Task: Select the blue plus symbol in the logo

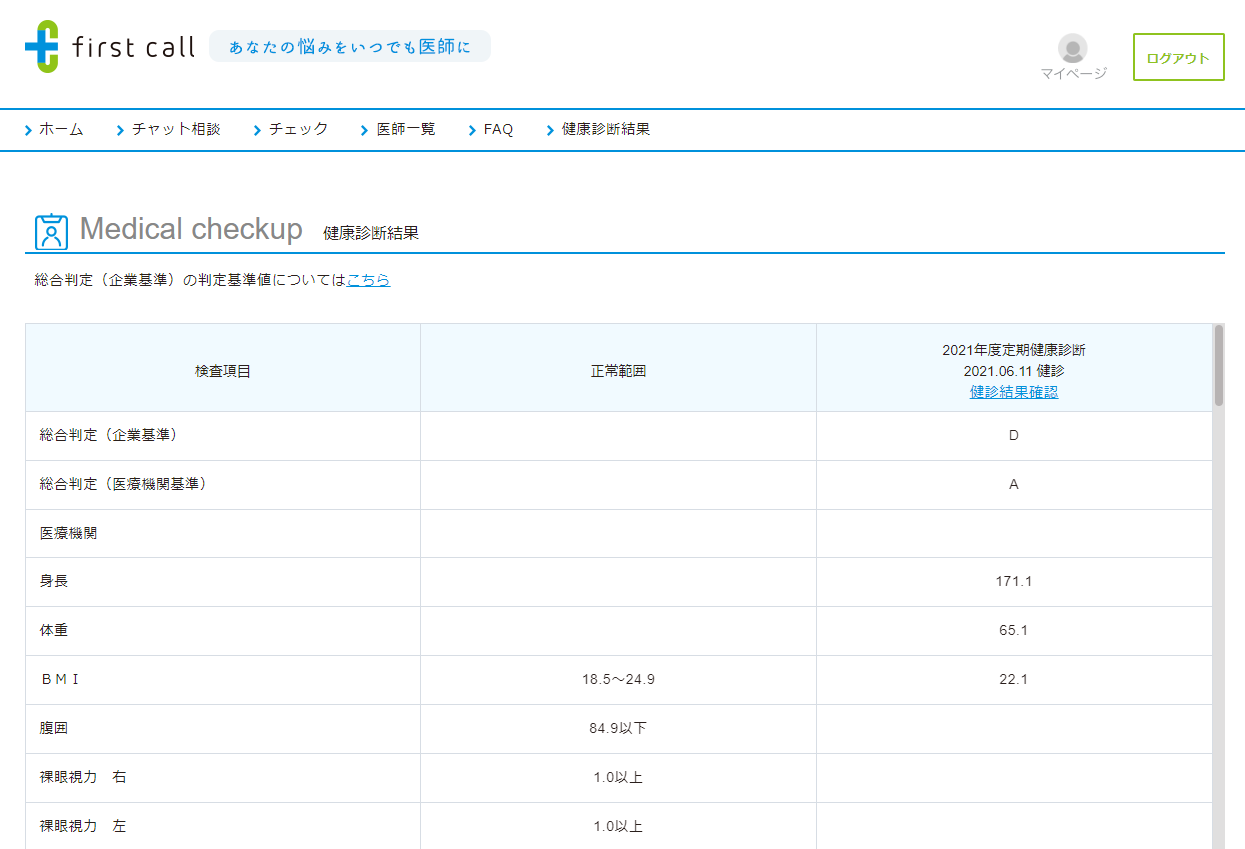Action: (42, 45)
